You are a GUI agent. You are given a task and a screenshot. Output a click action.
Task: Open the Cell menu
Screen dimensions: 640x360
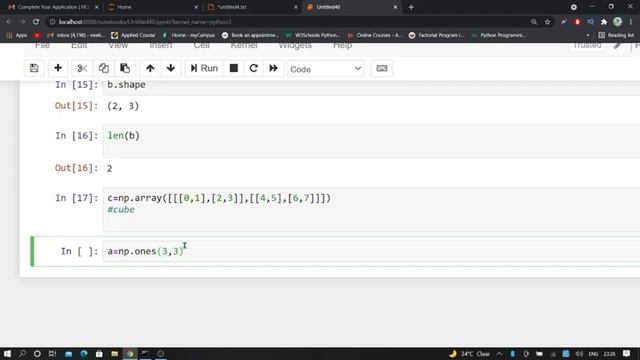[202, 46]
